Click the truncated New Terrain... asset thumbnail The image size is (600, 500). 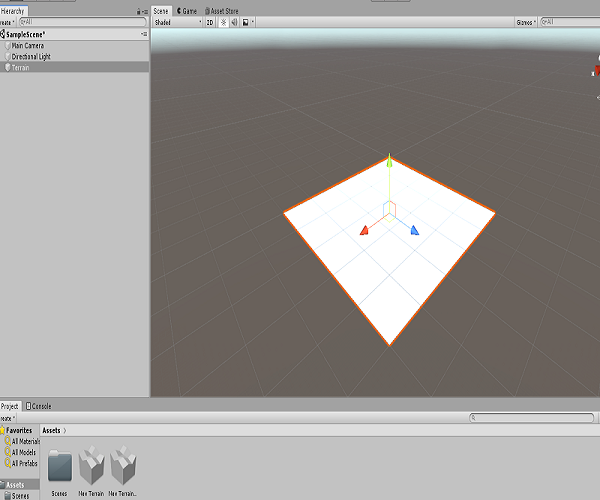pos(123,465)
